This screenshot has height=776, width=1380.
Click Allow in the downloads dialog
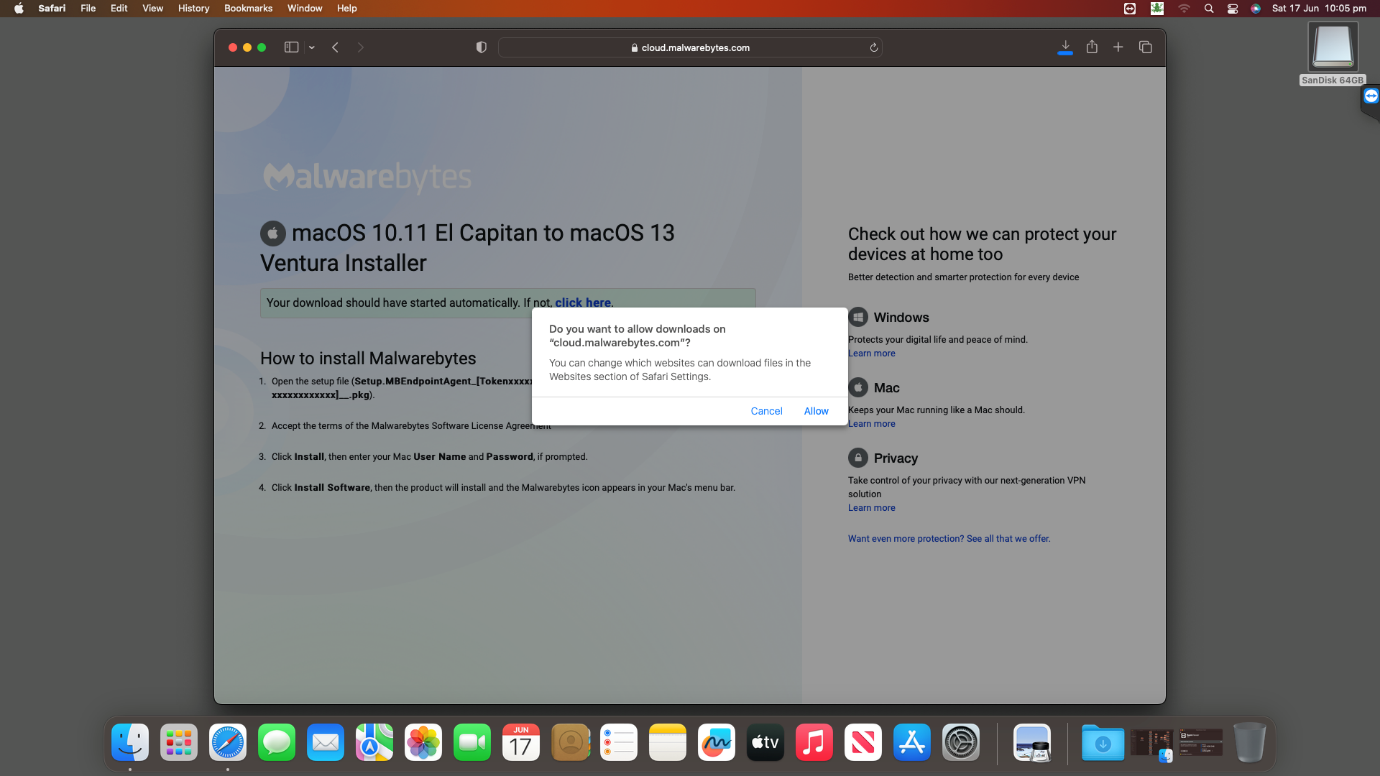(x=816, y=411)
